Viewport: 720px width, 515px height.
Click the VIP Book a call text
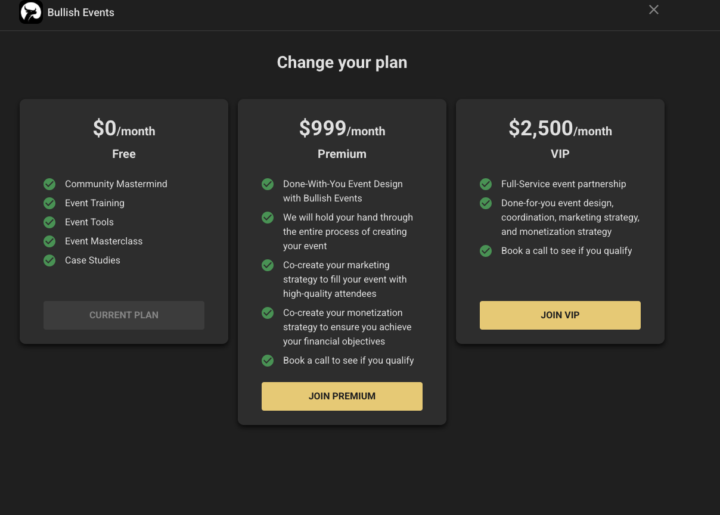[x=566, y=251]
